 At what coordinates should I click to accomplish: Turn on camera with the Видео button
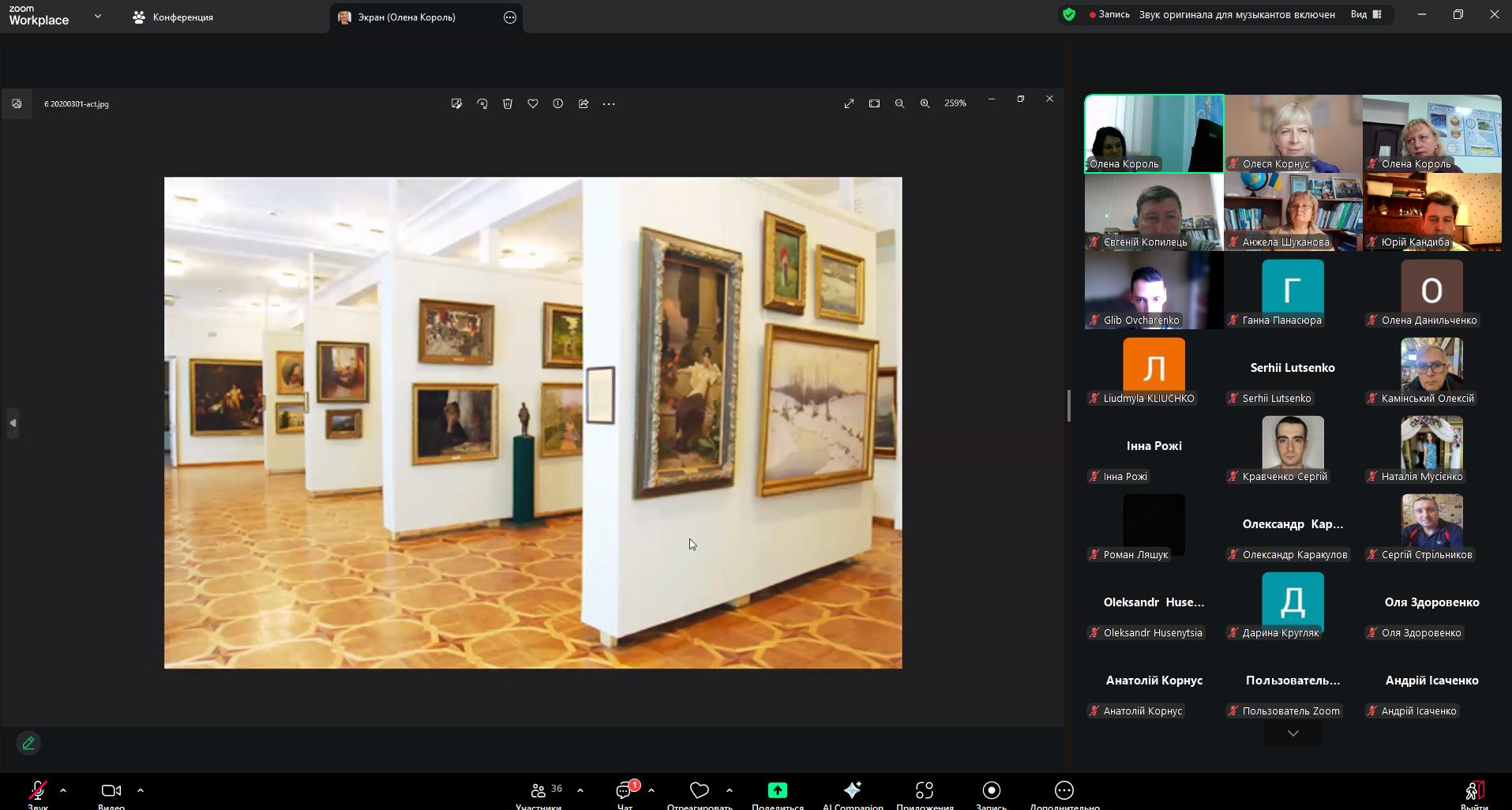click(x=111, y=792)
